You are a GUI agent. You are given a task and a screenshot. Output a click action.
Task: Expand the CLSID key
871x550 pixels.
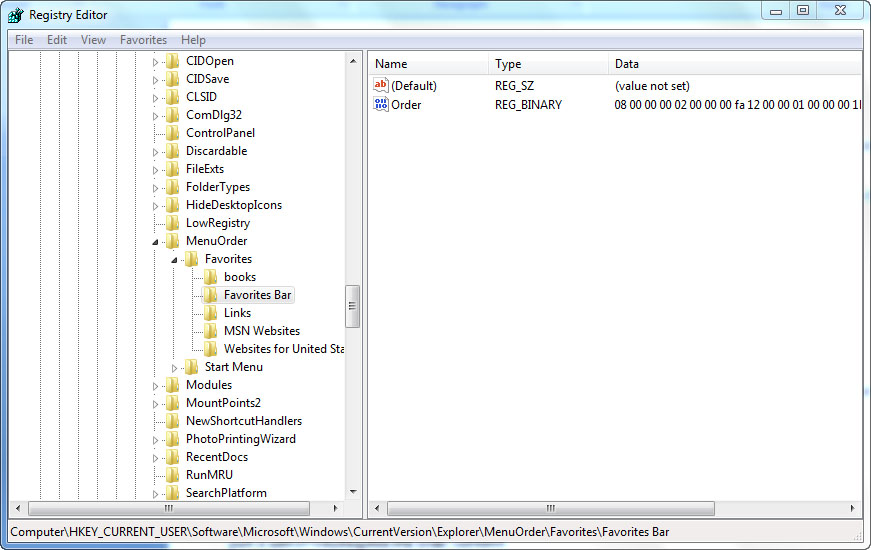[x=155, y=97]
